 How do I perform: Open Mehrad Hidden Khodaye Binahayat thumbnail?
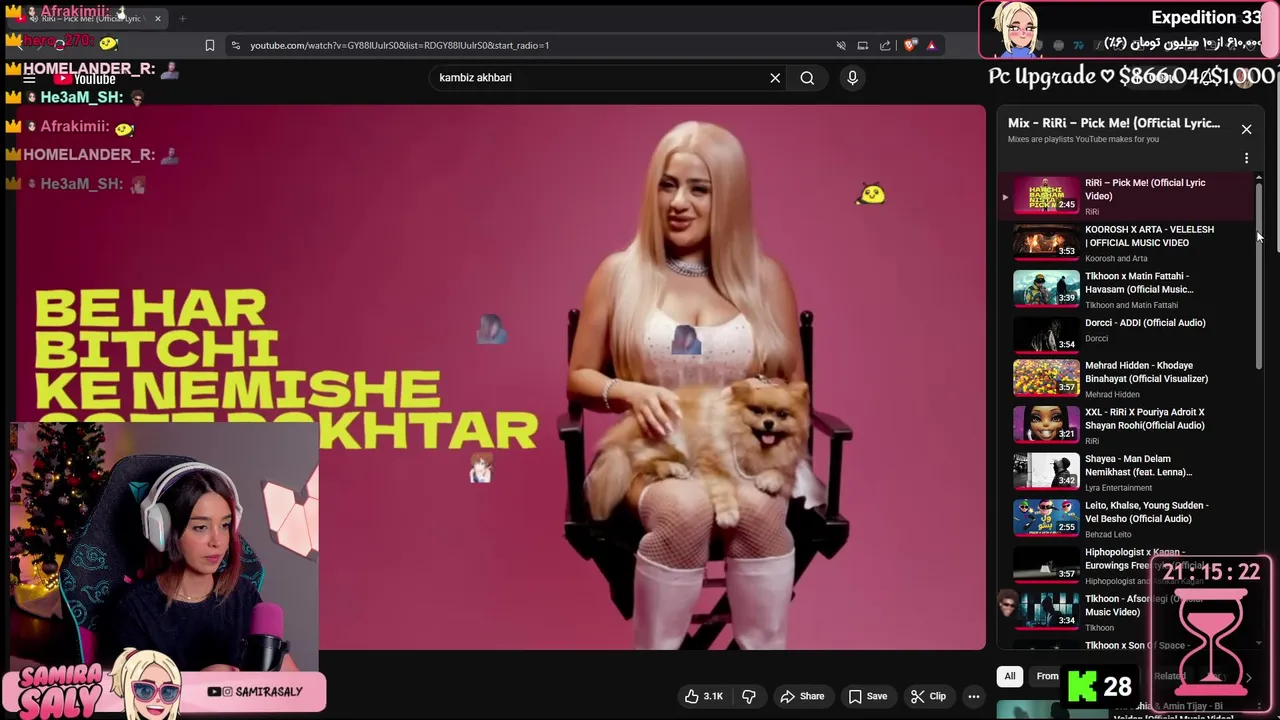[x=1046, y=378]
